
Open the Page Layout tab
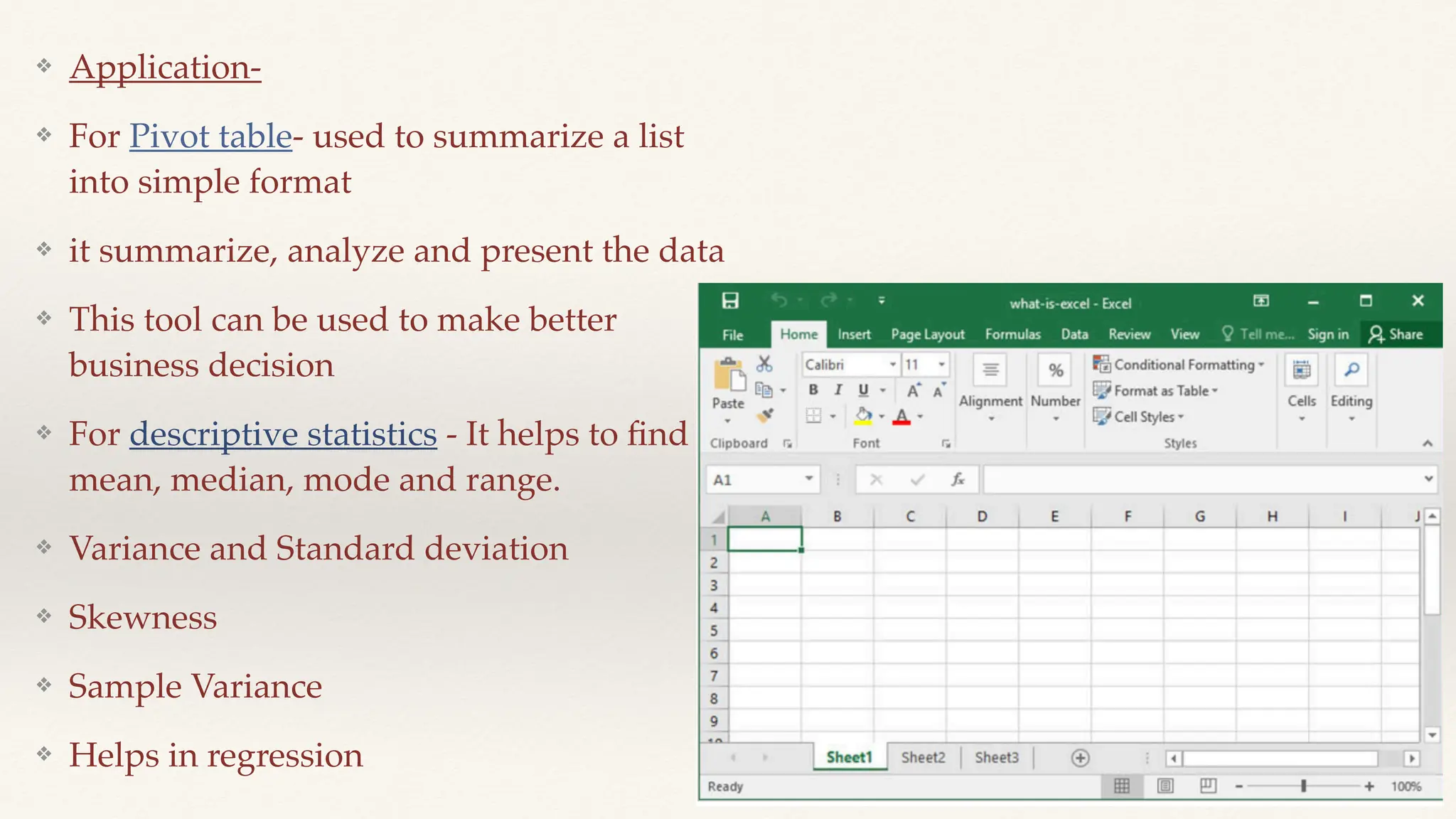[928, 334]
